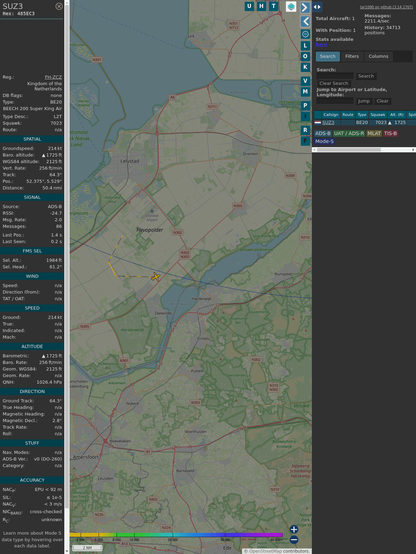
Task: Click the Groundspeed 214 kt value
Action: 55,148
